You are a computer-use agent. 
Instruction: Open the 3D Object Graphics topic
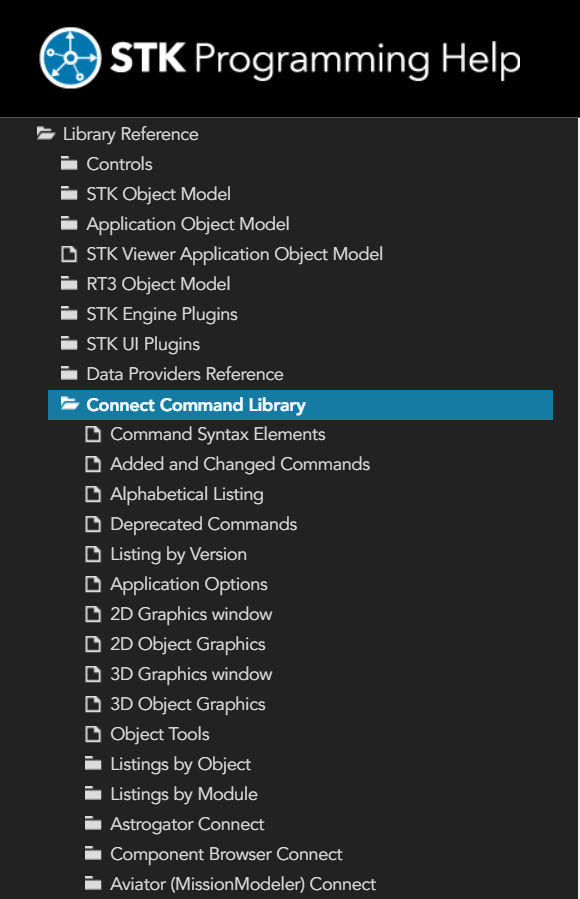[x=188, y=704]
